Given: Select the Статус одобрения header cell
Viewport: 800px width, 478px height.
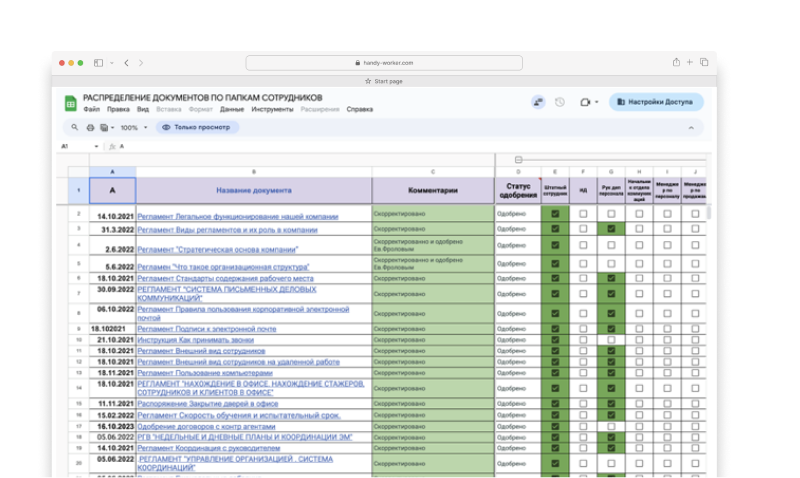Looking at the screenshot, I should [x=518, y=191].
